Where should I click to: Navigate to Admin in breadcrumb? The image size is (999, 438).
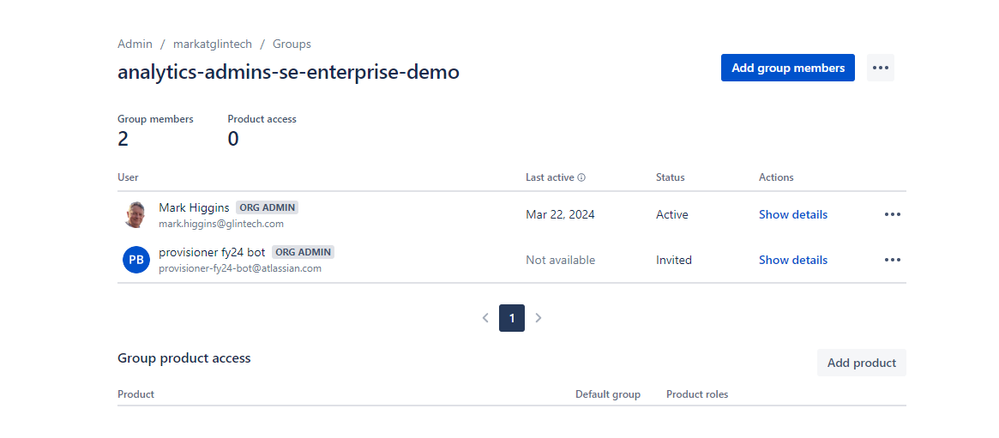pyautogui.click(x=135, y=44)
